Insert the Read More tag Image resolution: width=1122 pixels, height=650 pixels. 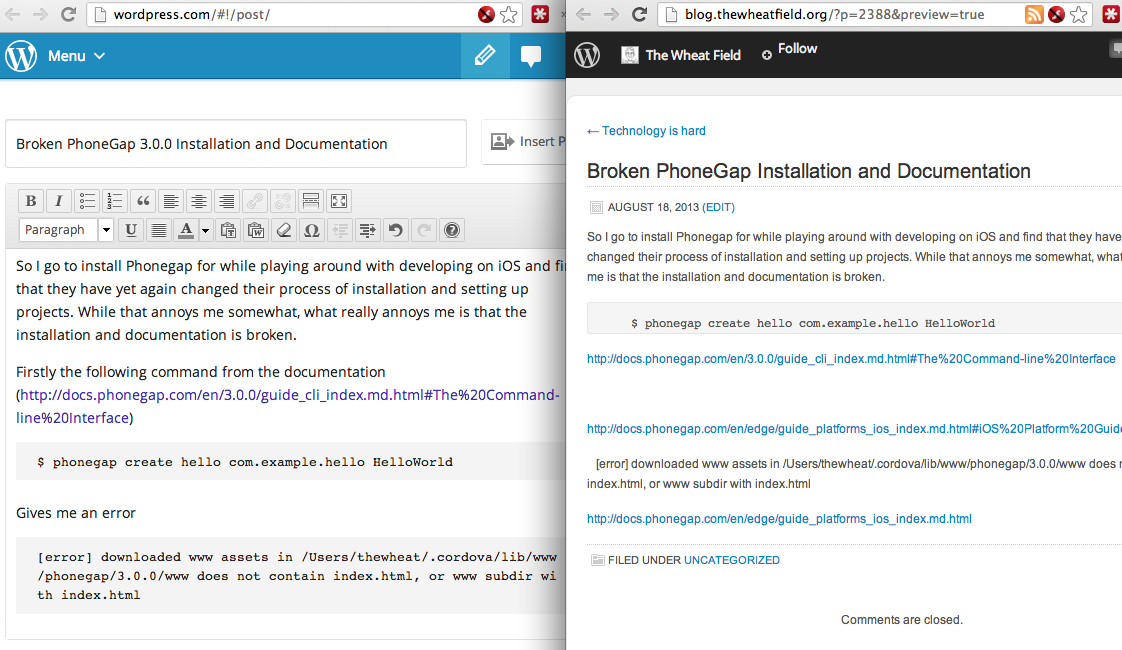pos(311,201)
